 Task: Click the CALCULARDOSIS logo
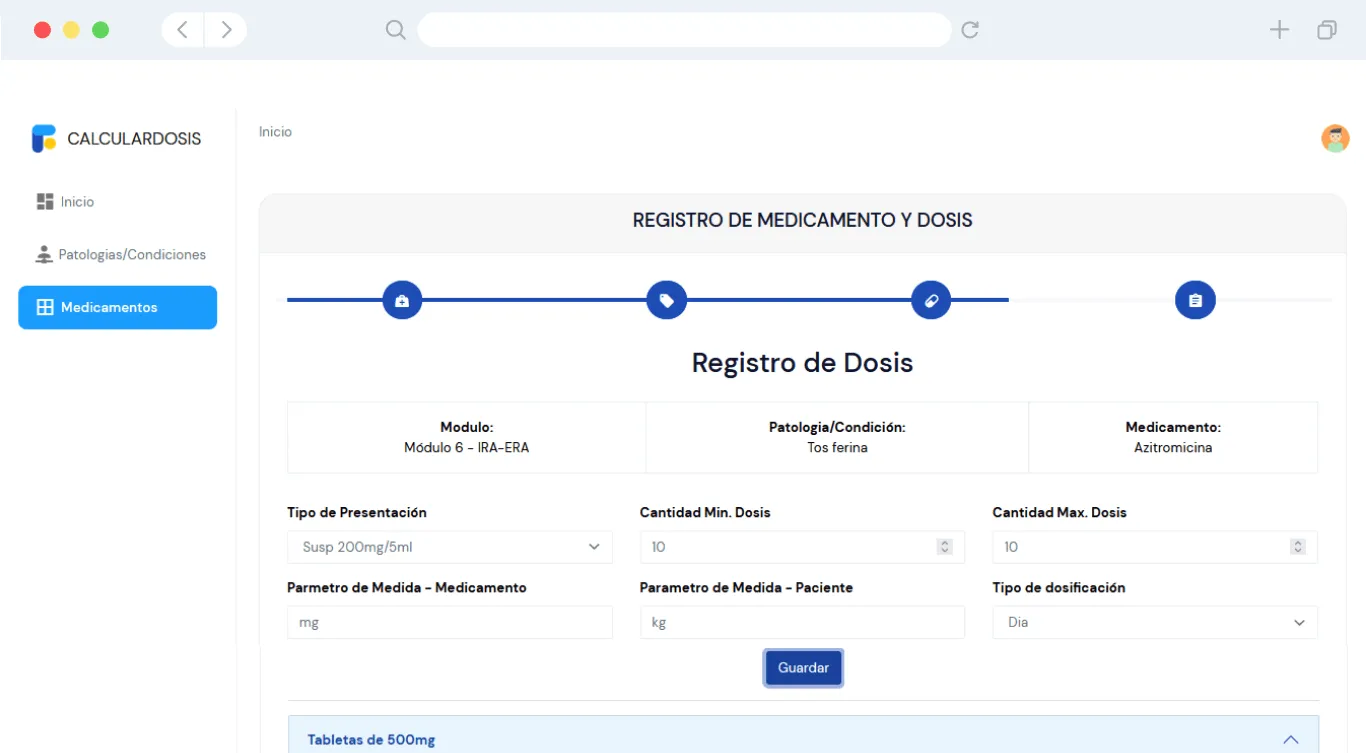tap(116, 139)
